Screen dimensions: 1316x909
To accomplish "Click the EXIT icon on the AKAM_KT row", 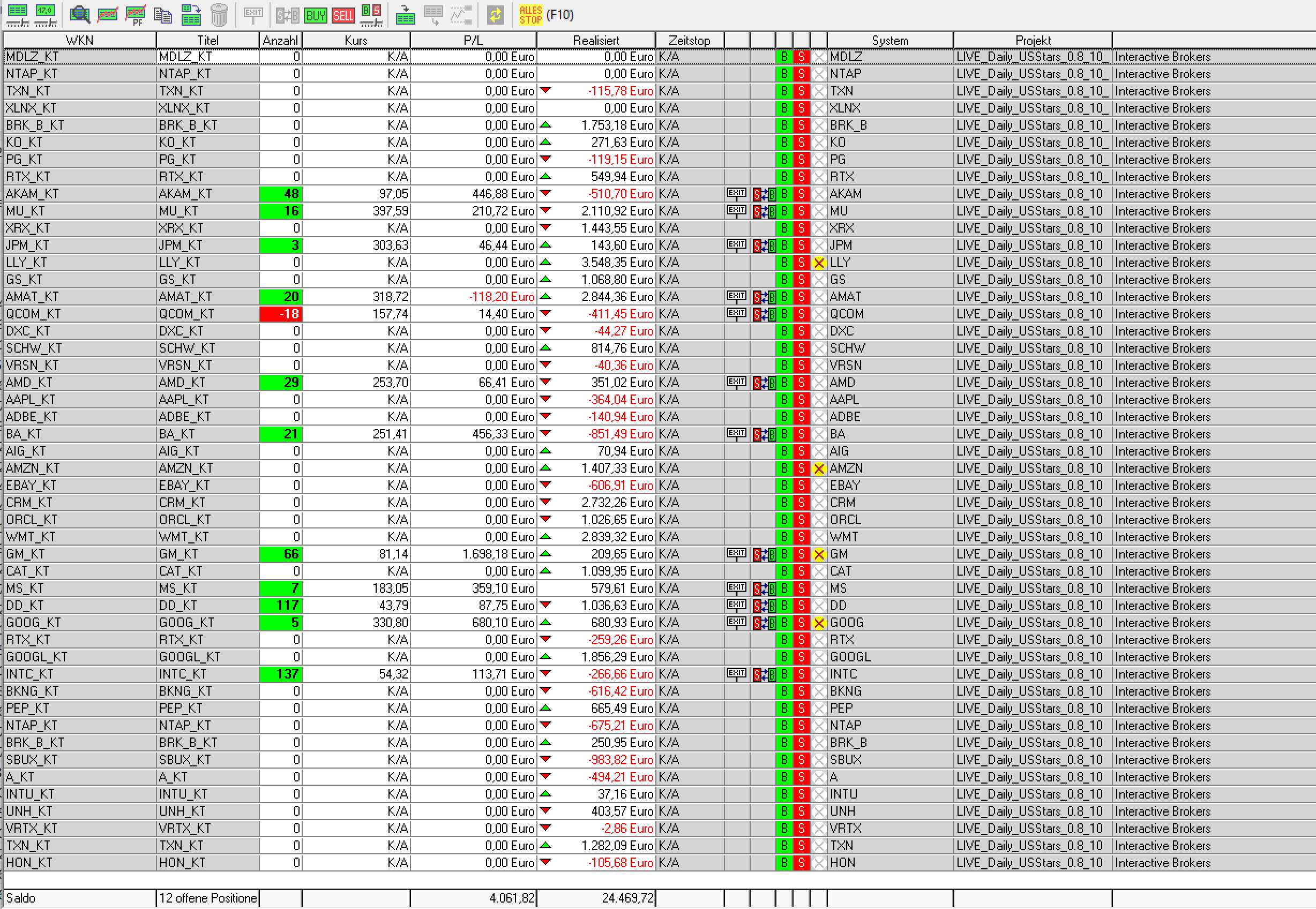I will [736, 193].
